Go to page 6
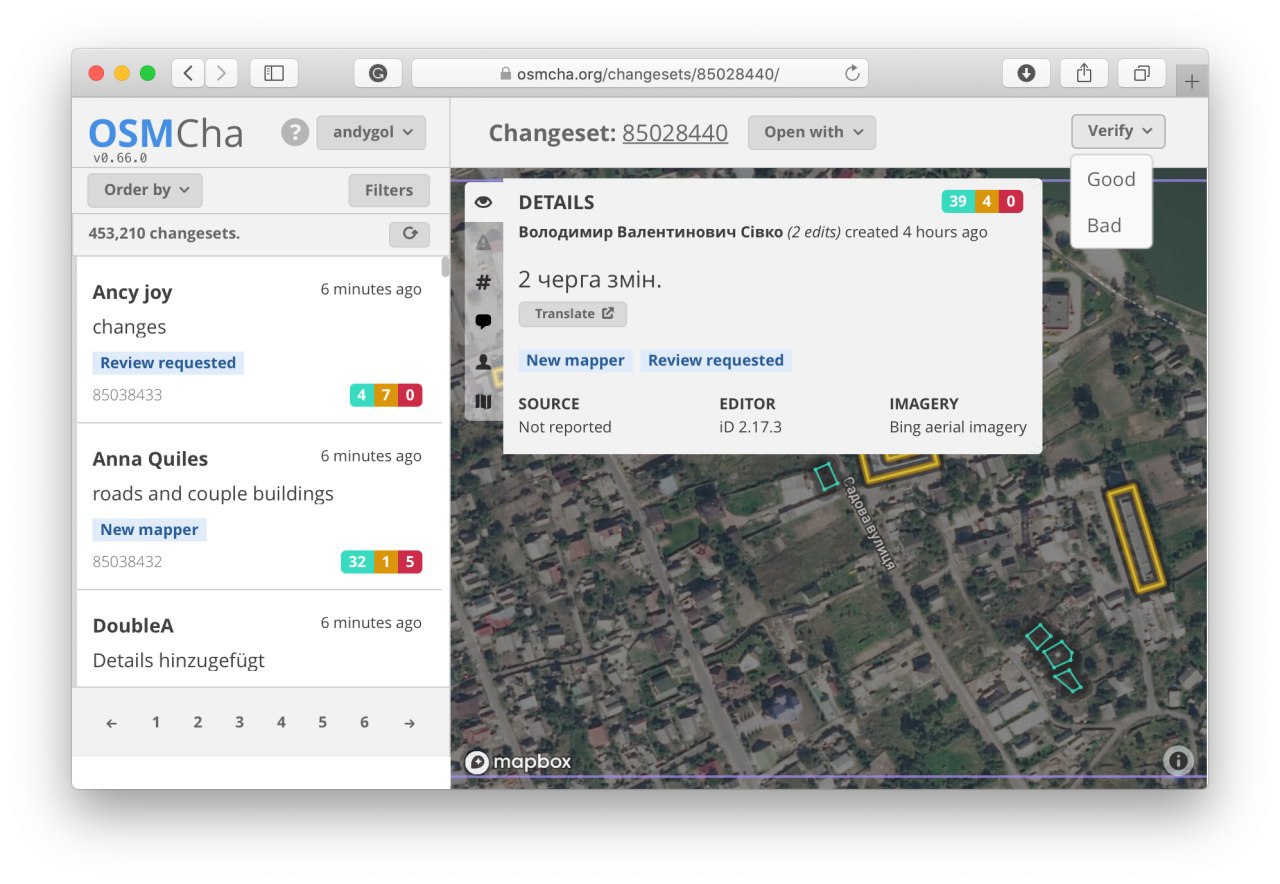Image resolution: width=1280 pixels, height=884 pixels. point(364,722)
